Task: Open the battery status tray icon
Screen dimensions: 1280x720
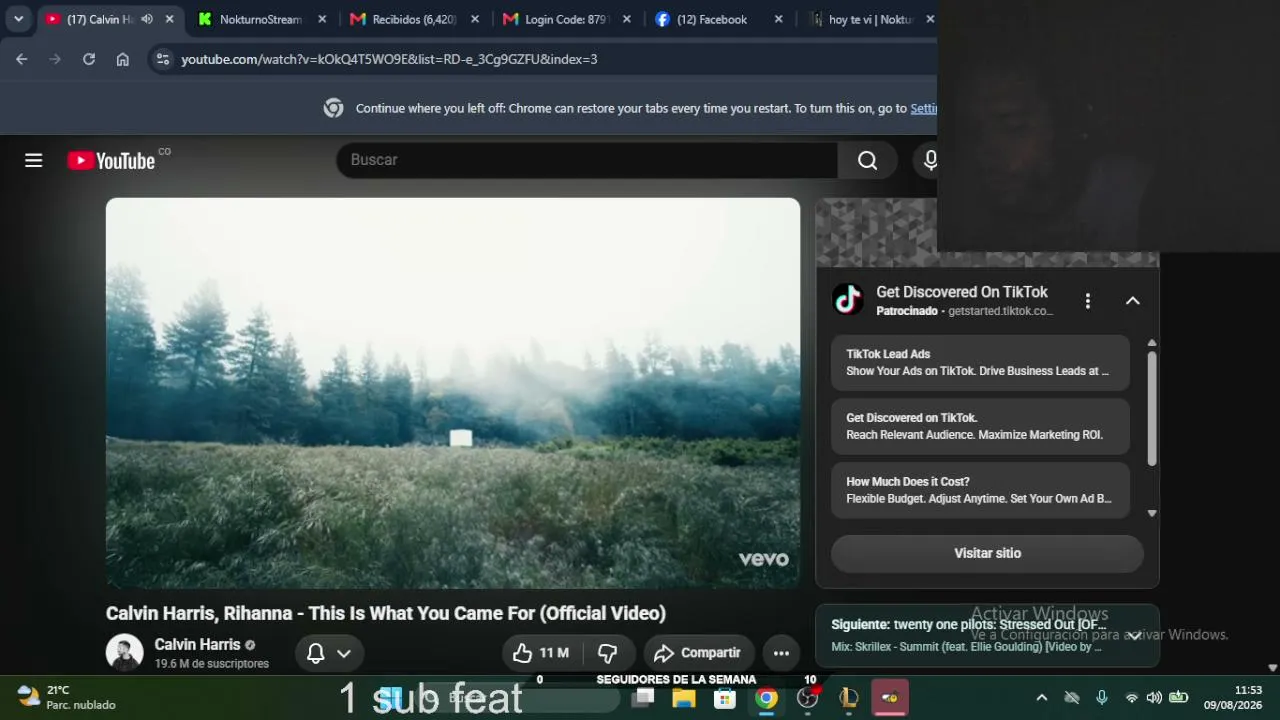Action: 1179,698
